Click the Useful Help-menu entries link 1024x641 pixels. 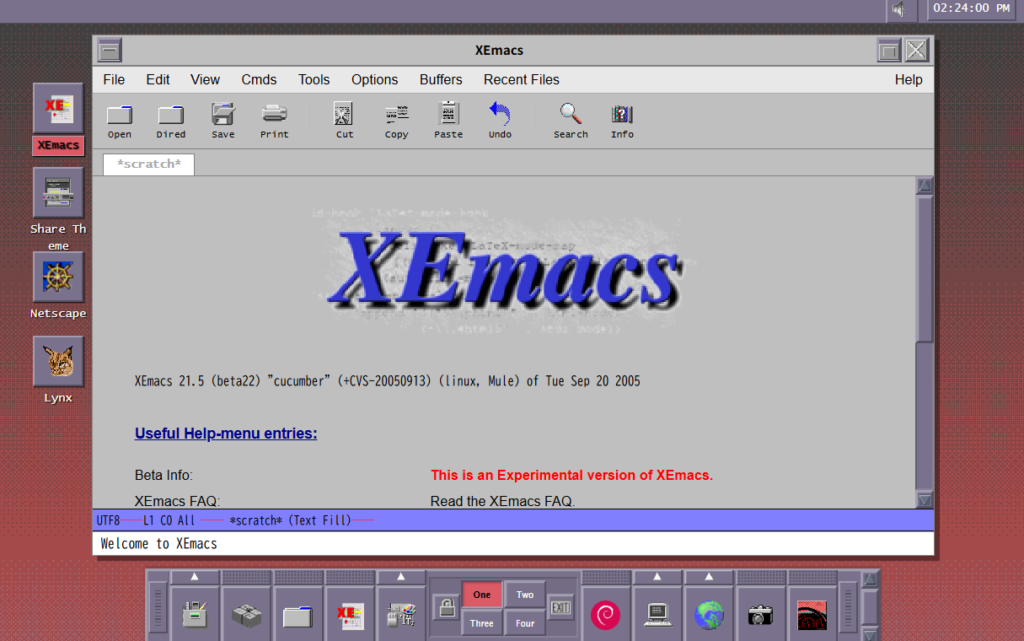point(225,433)
